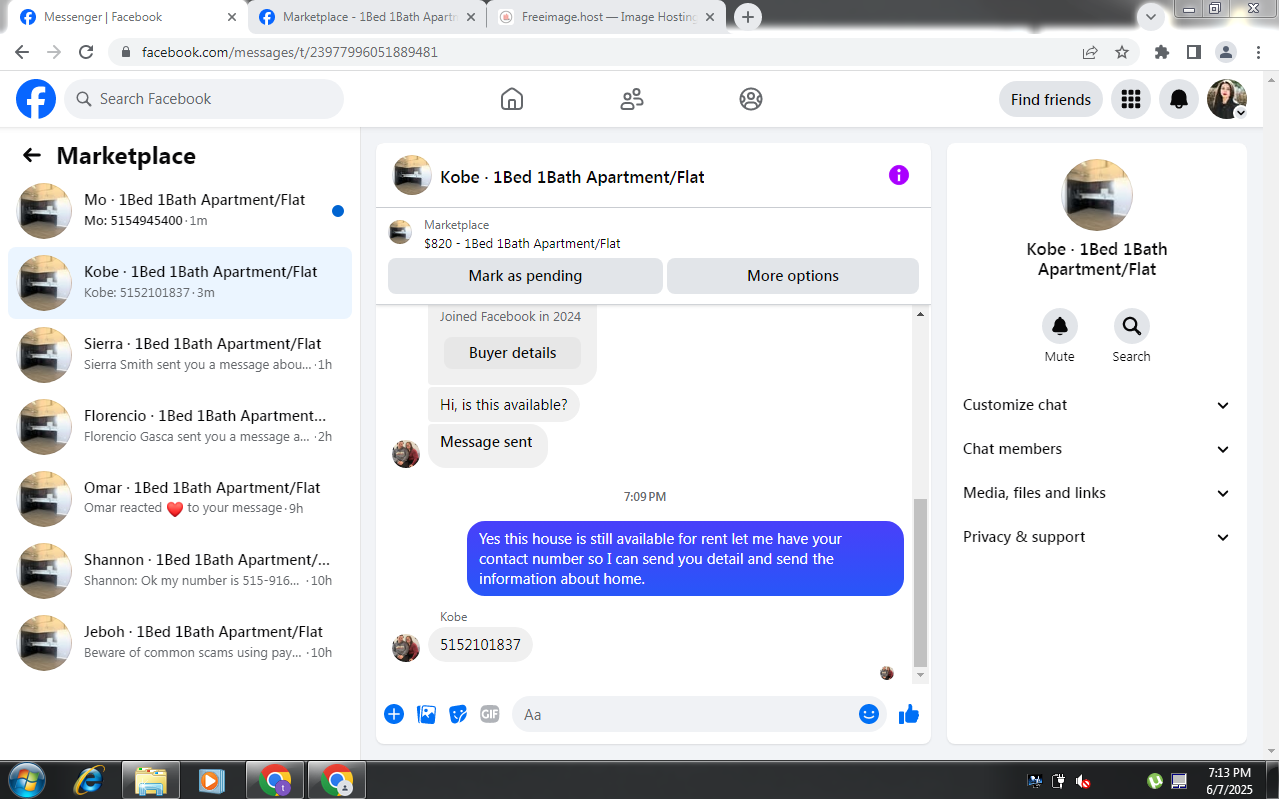Switch to Freeimage.host tab
This screenshot has height=799, width=1279.
tap(608, 17)
